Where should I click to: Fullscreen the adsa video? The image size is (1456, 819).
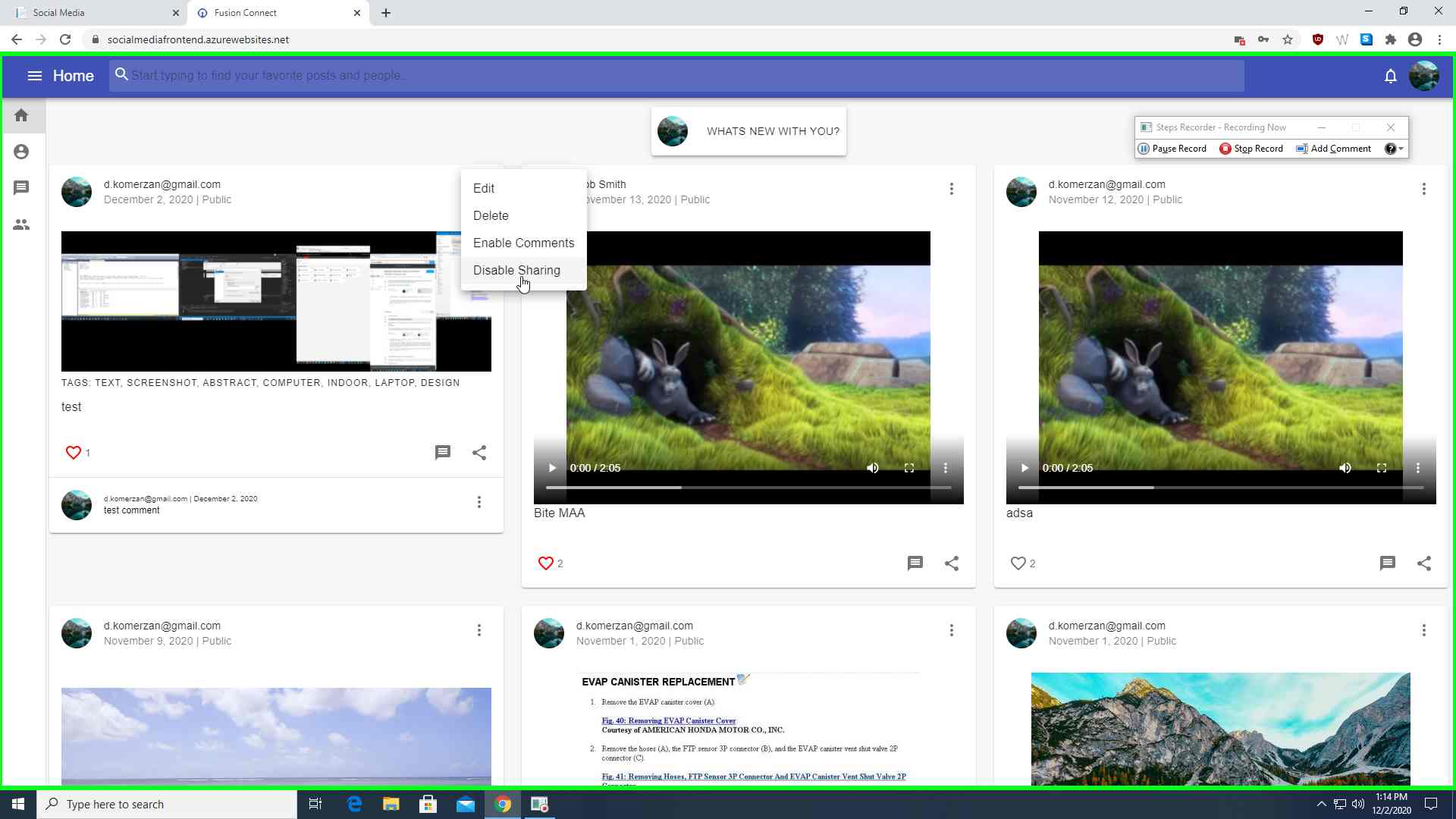coord(1382,468)
